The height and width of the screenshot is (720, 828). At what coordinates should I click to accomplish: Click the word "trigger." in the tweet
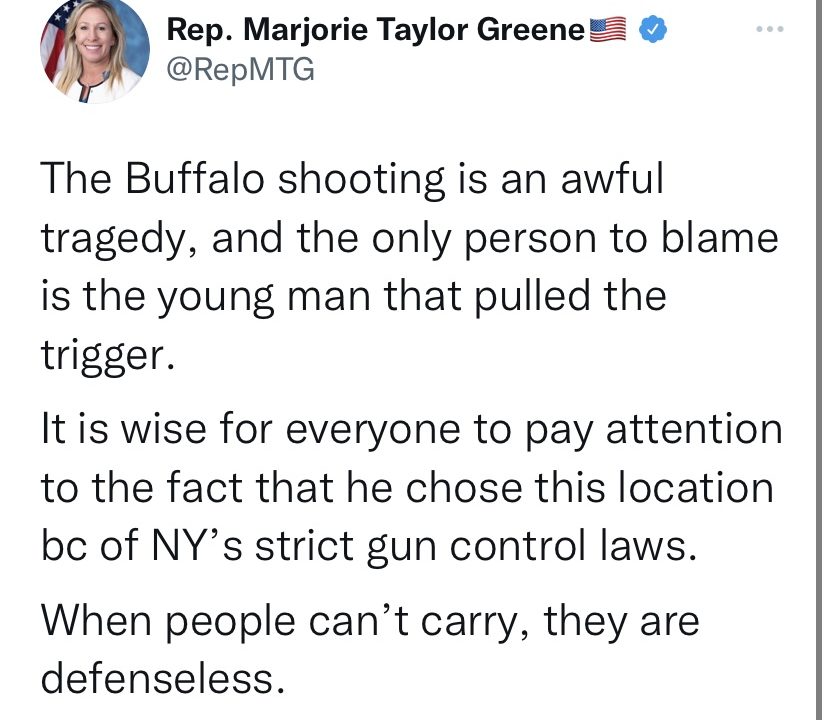[108, 356]
